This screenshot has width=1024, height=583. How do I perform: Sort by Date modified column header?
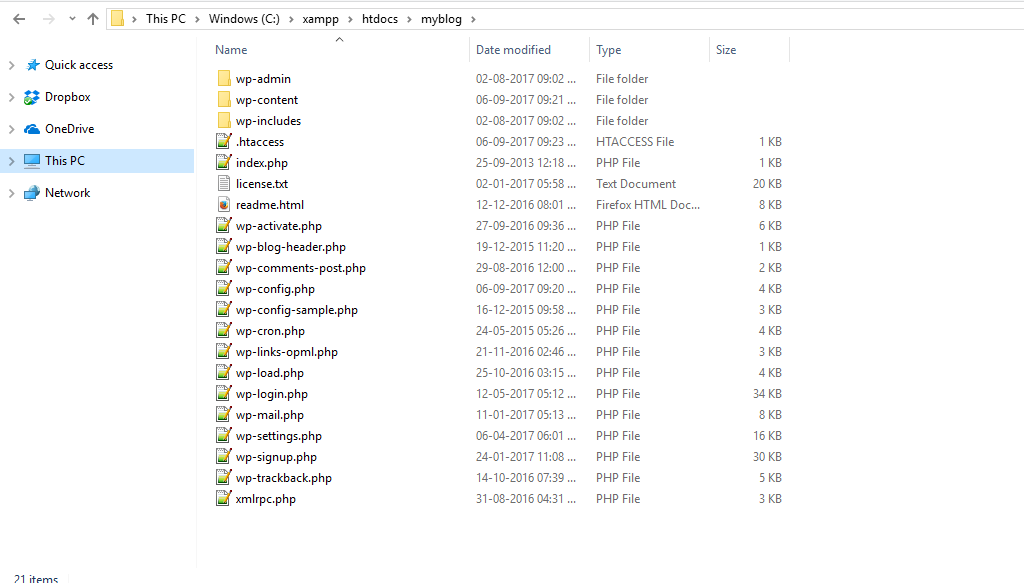pyautogui.click(x=513, y=50)
